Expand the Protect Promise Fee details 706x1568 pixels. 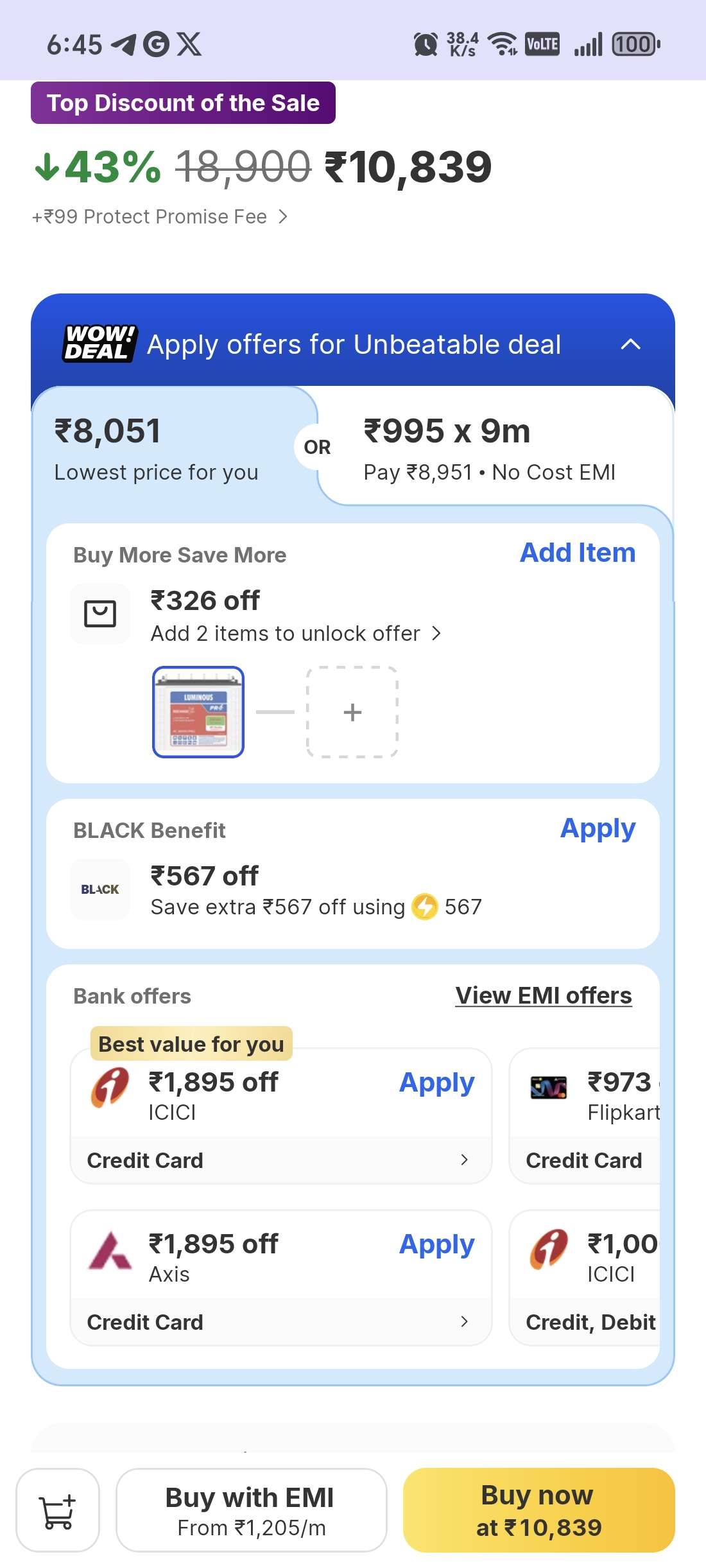pyautogui.click(x=283, y=217)
